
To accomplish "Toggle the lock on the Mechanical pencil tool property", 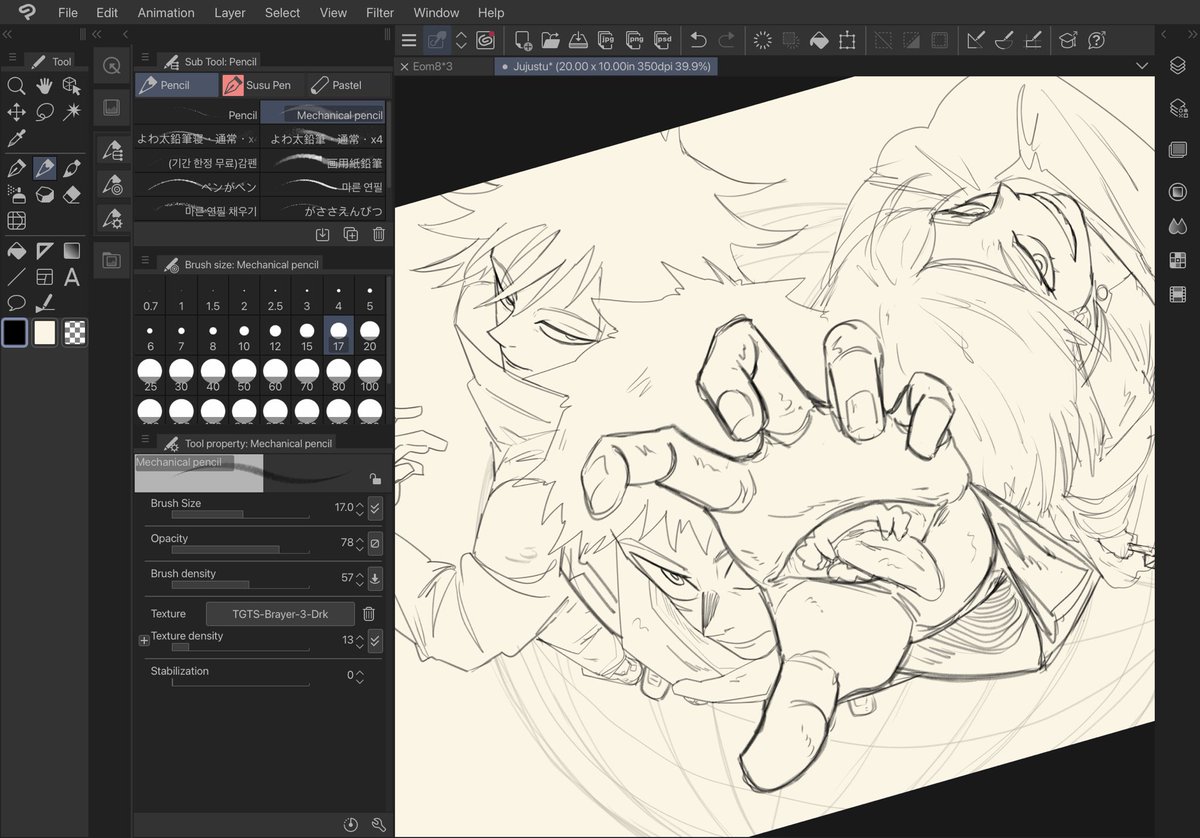I will tap(375, 479).
